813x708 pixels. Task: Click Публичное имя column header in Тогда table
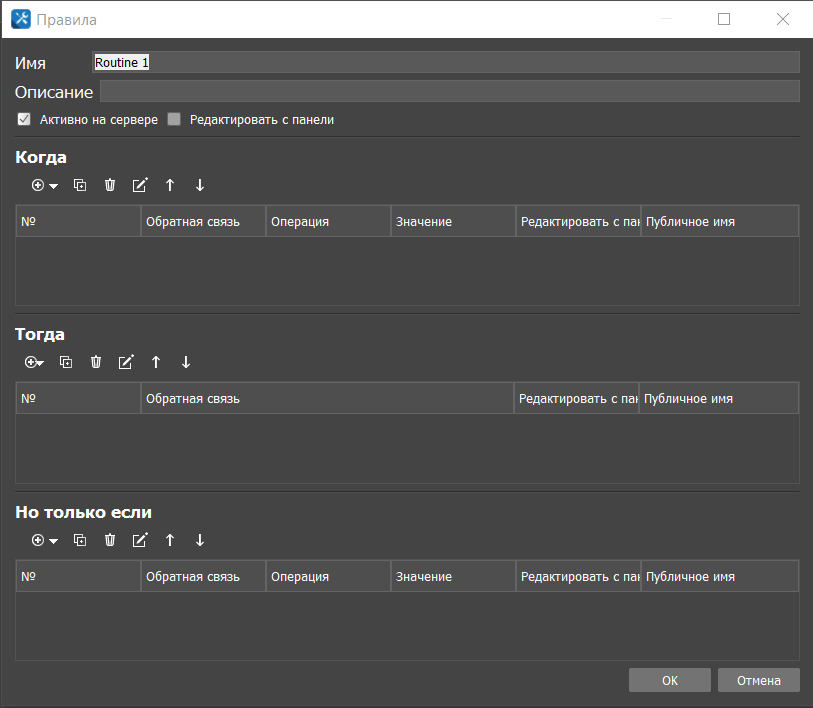[718, 398]
